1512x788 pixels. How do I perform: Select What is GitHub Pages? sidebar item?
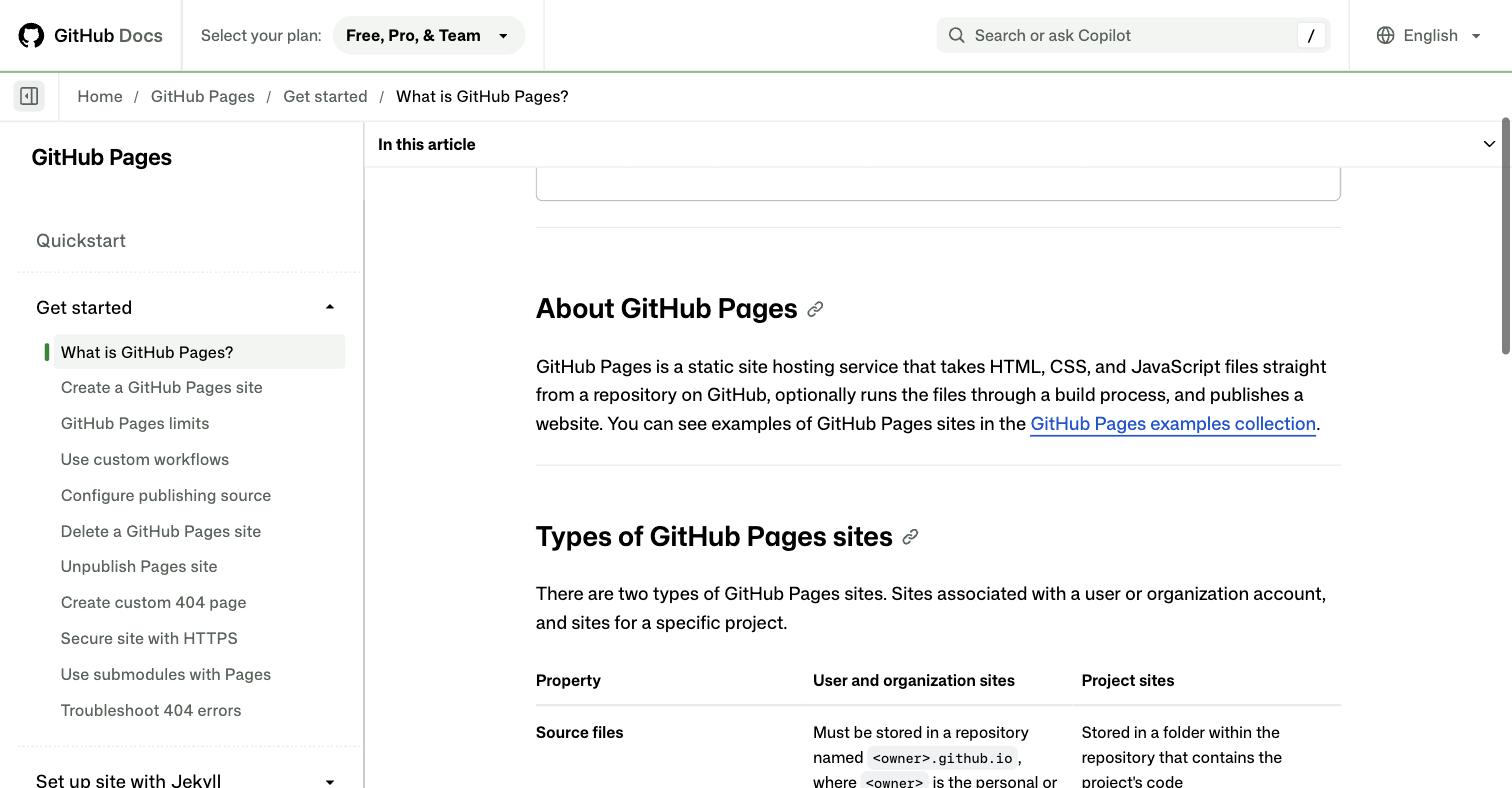[199, 352]
